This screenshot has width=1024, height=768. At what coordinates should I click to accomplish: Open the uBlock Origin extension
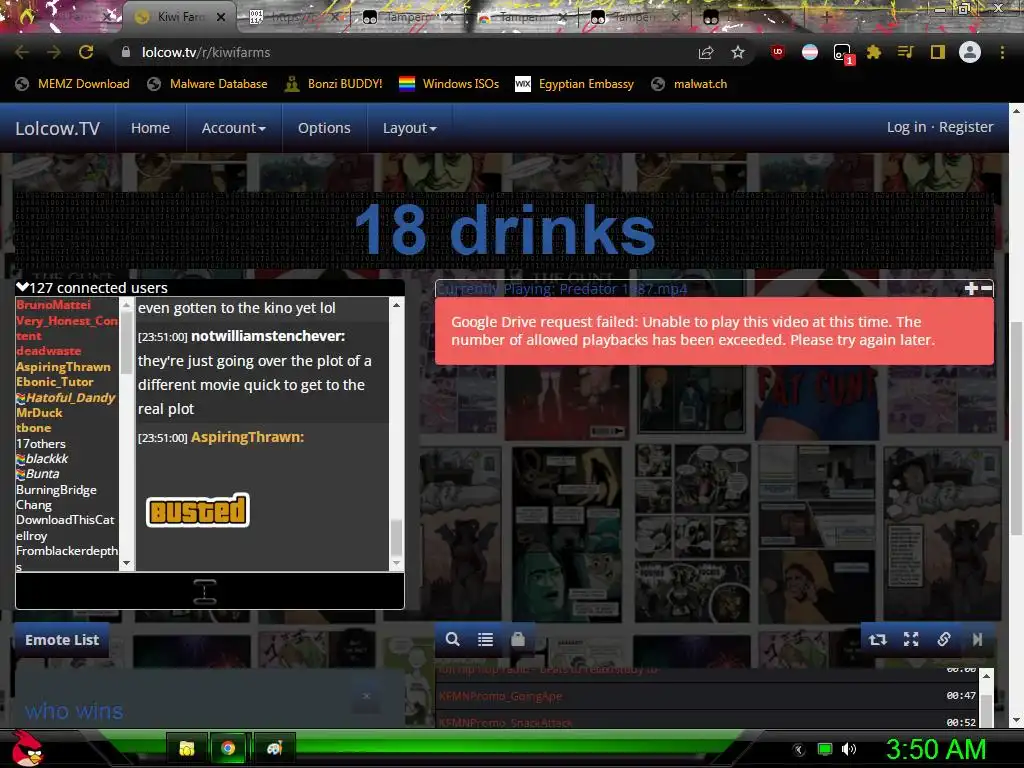tap(777, 52)
